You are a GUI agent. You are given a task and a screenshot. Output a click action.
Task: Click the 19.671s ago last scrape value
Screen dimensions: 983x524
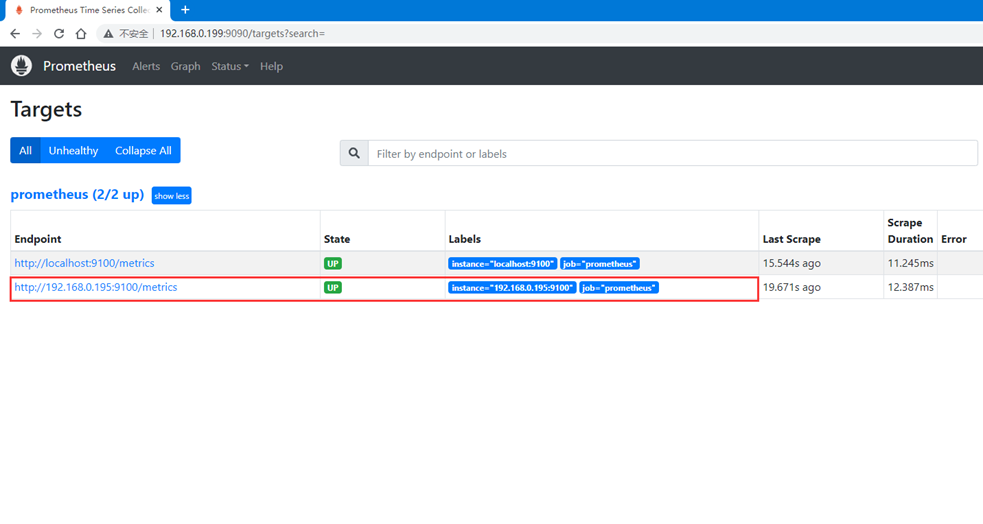click(792, 287)
